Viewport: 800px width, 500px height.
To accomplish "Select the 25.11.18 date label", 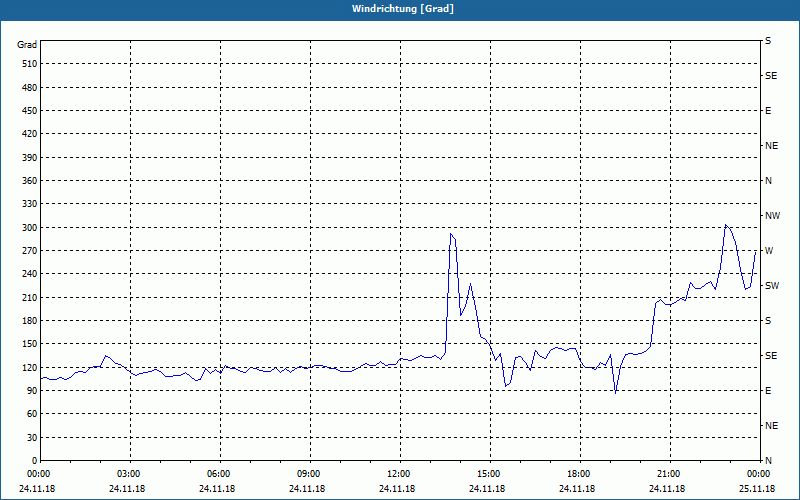I will [x=757, y=489].
